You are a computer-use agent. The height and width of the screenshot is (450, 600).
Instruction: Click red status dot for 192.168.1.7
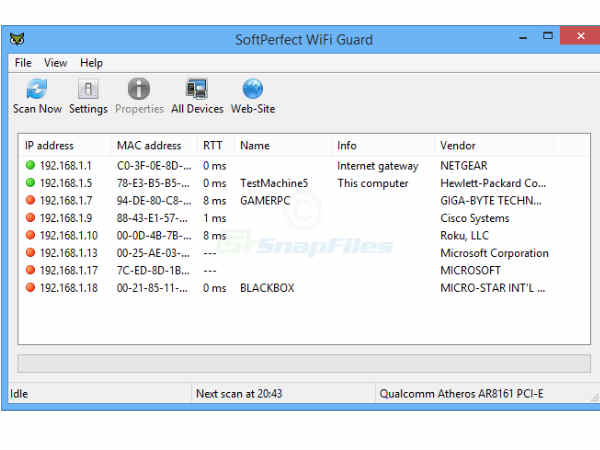click(x=30, y=200)
